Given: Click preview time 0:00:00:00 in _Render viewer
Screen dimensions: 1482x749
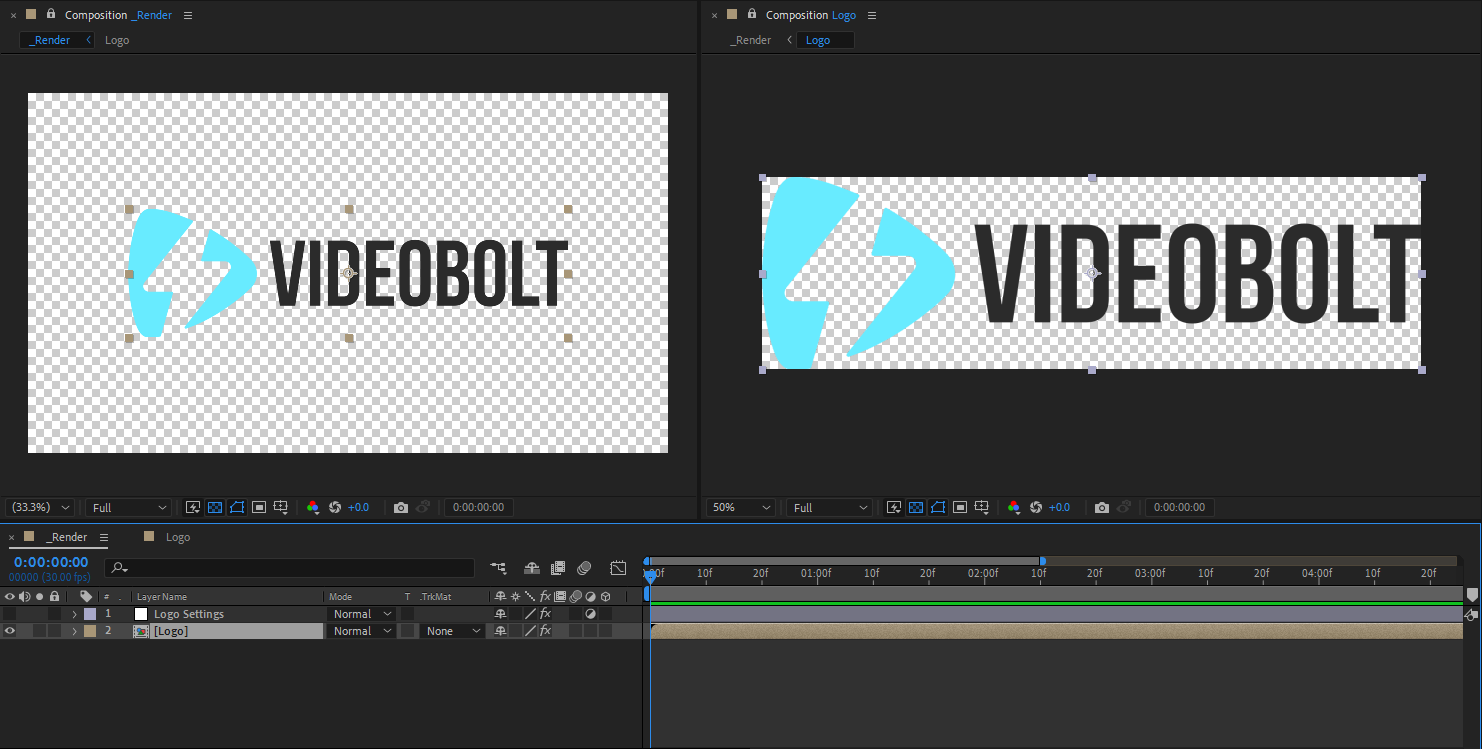Looking at the screenshot, I should click(479, 508).
